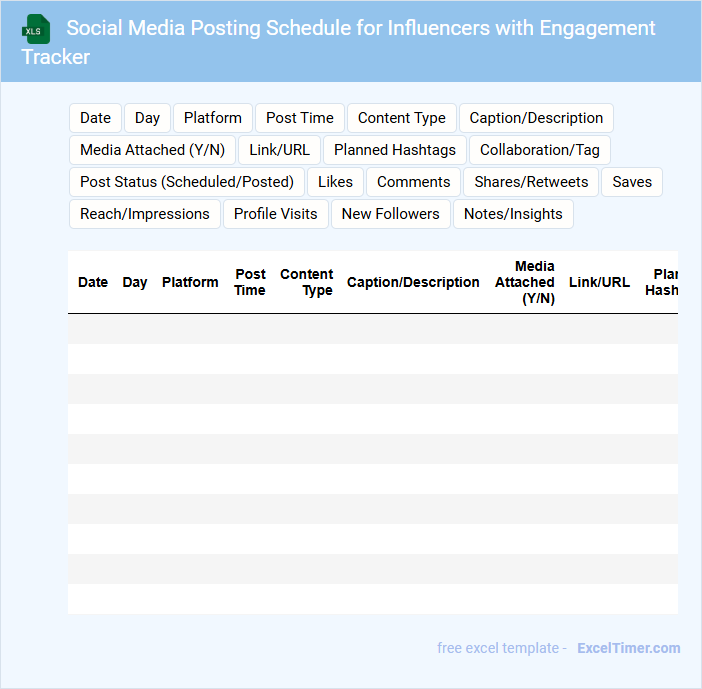
Task: Select the Media Attached (Y/N) tag
Action: coord(152,150)
